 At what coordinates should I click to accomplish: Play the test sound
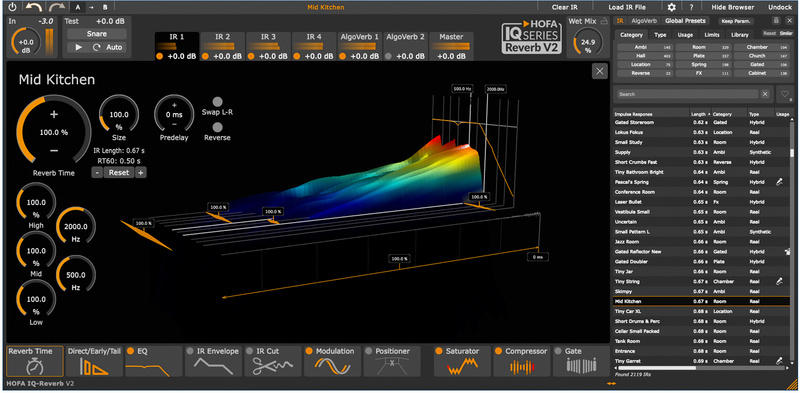(x=79, y=47)
